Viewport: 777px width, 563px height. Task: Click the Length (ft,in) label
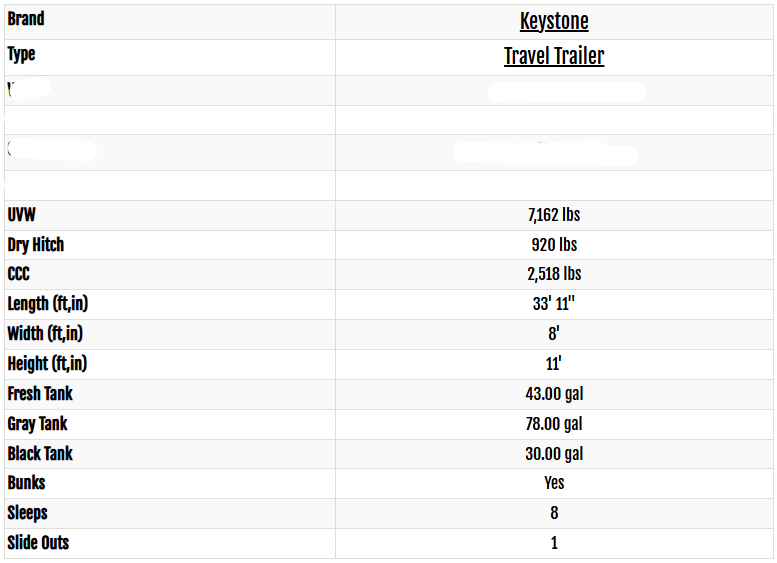tap(54, 304)
